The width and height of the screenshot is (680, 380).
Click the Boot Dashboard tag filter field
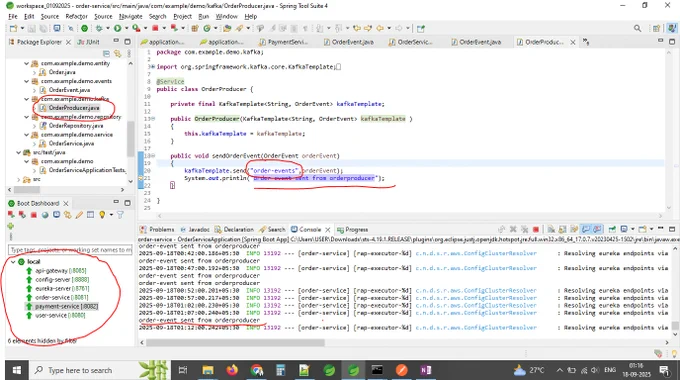tap(70, 250)
